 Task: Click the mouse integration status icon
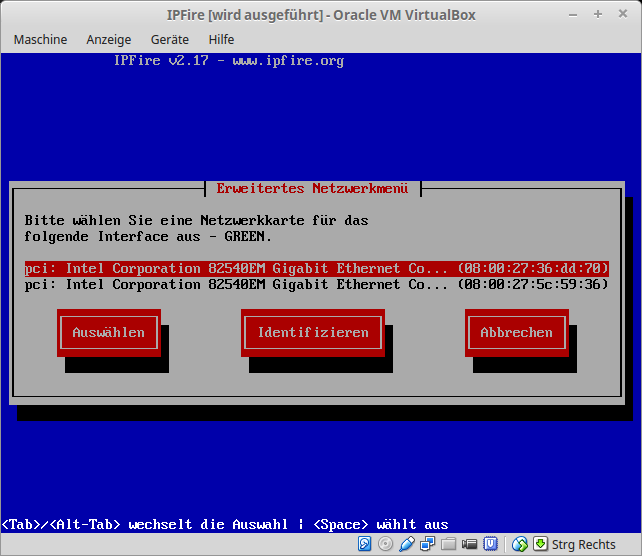(x=520, y=544)
